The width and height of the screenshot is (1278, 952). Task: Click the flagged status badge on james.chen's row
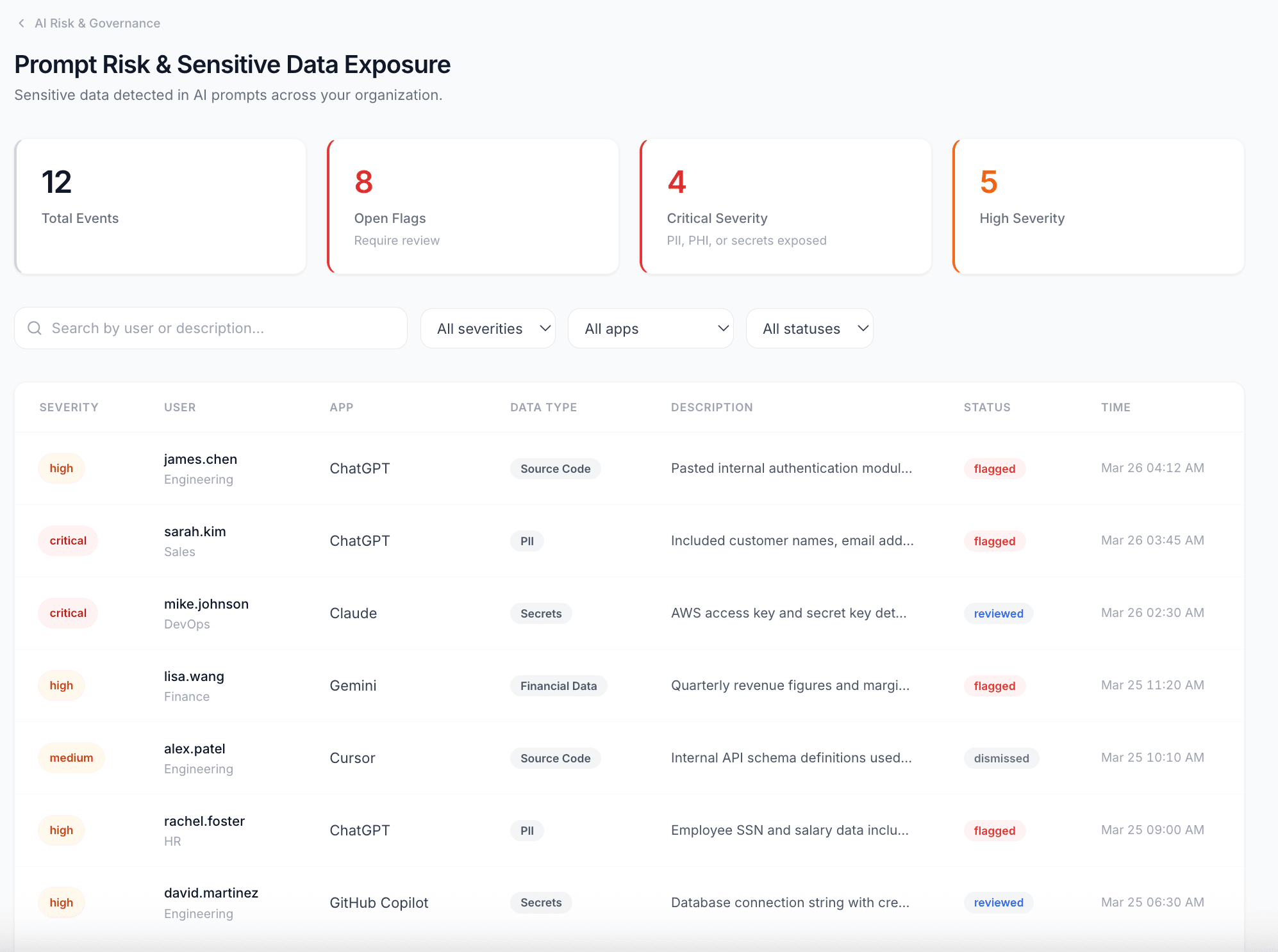(x=994, y=468)
